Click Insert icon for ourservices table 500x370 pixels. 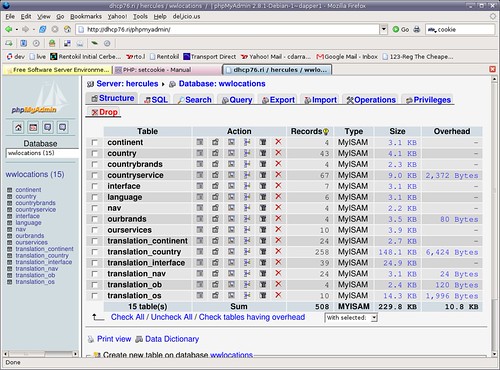[x=247, y=230]
